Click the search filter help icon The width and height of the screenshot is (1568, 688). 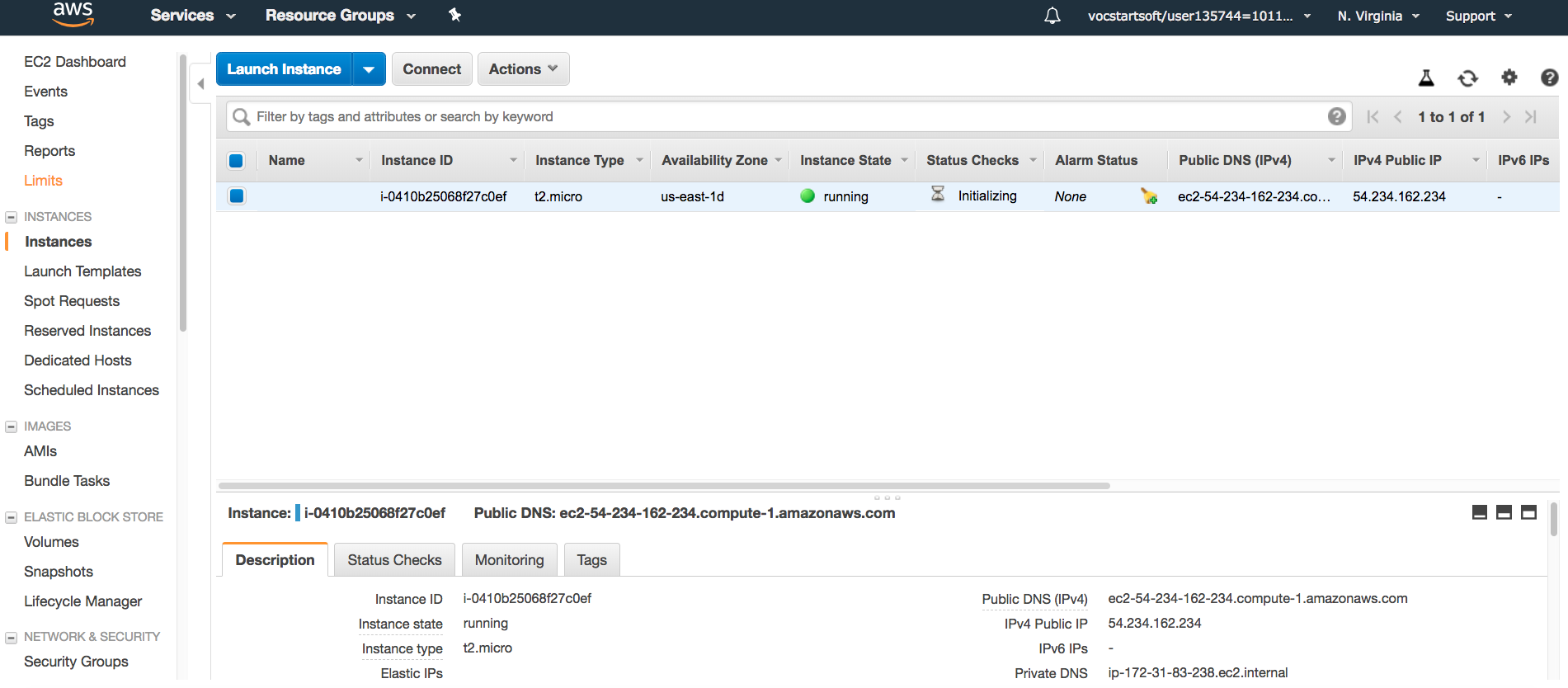coord(1337,116)
